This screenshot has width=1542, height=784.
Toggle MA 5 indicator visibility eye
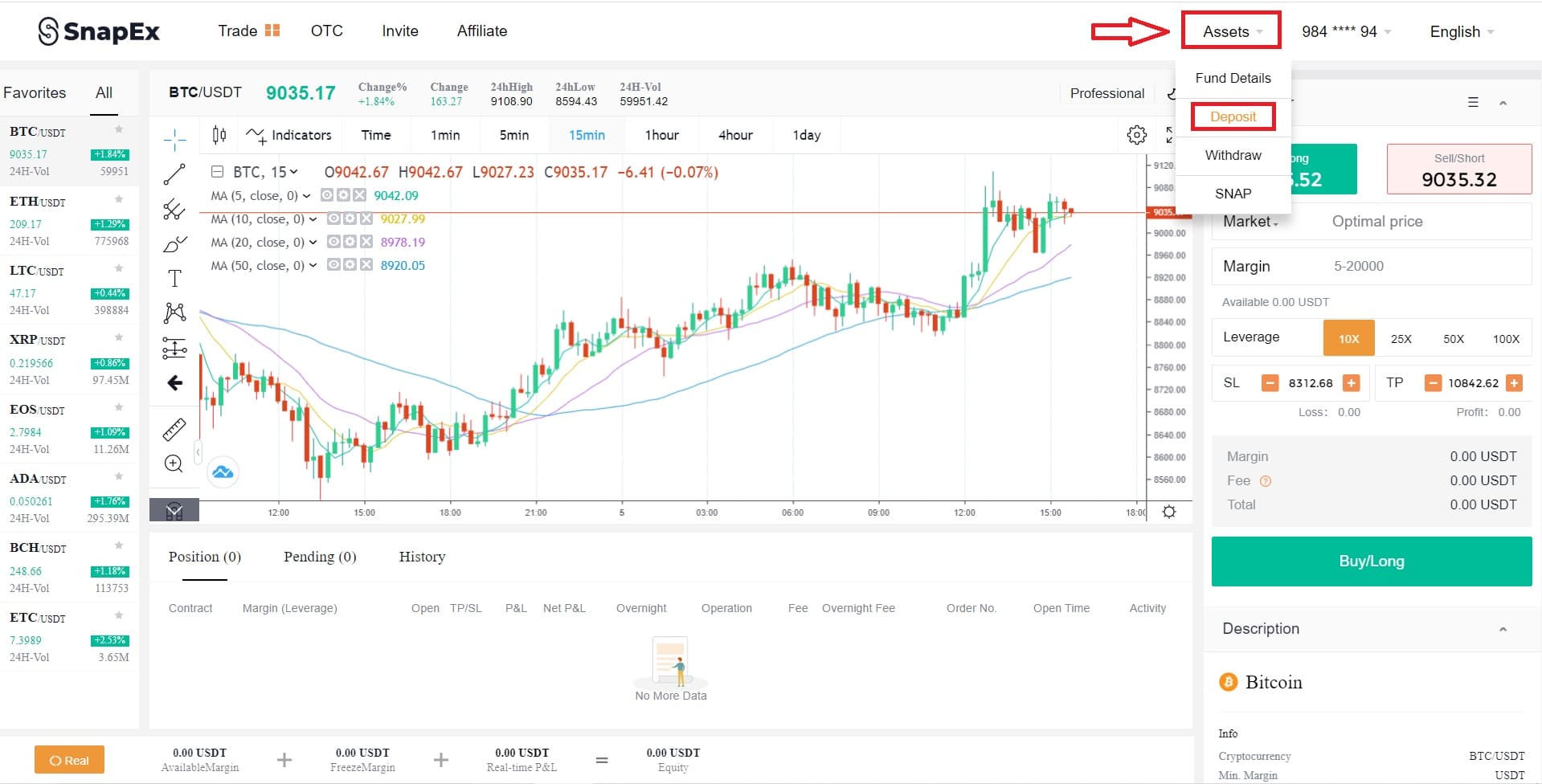[x=327, y=195]
